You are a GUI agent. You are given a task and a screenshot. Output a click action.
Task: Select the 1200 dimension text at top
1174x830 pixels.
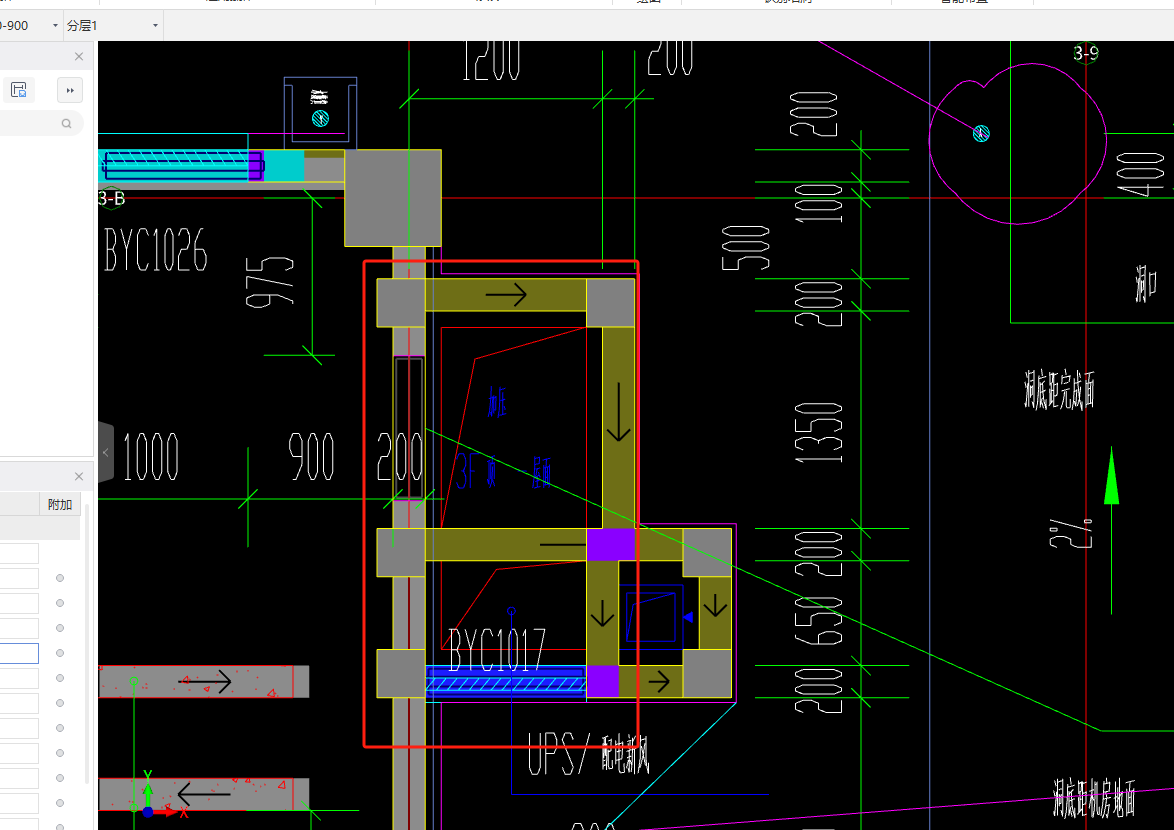point(491,60)
